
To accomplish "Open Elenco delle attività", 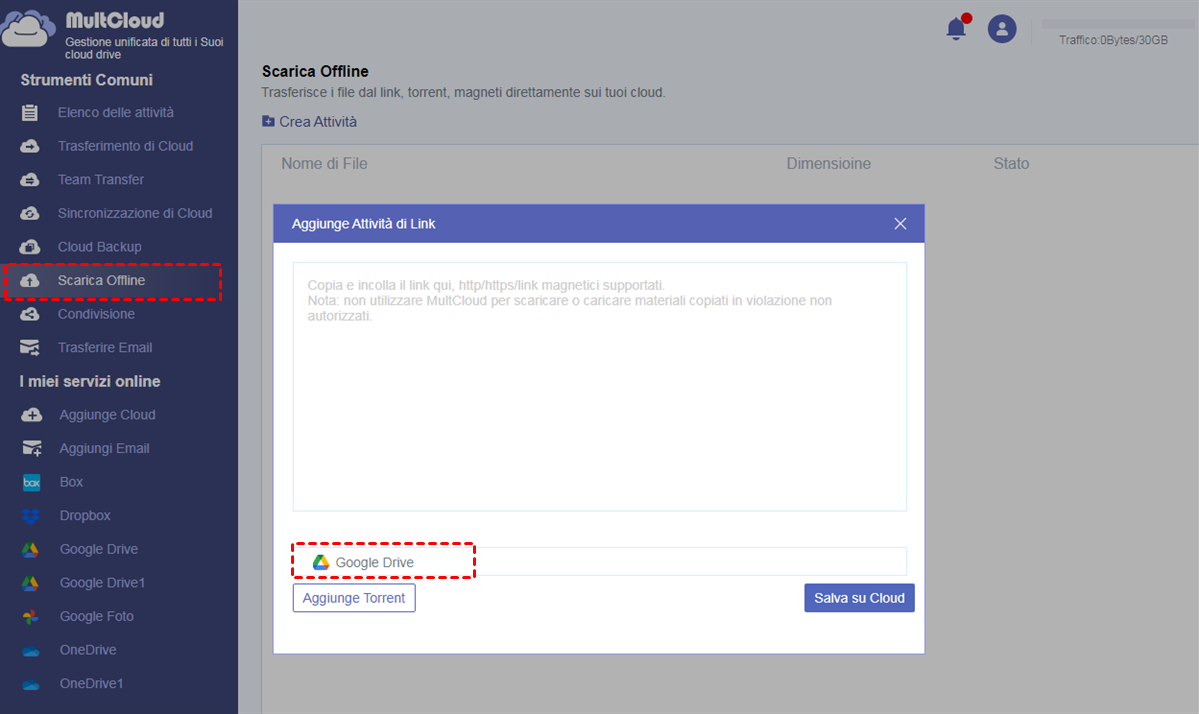I will 115,112.
